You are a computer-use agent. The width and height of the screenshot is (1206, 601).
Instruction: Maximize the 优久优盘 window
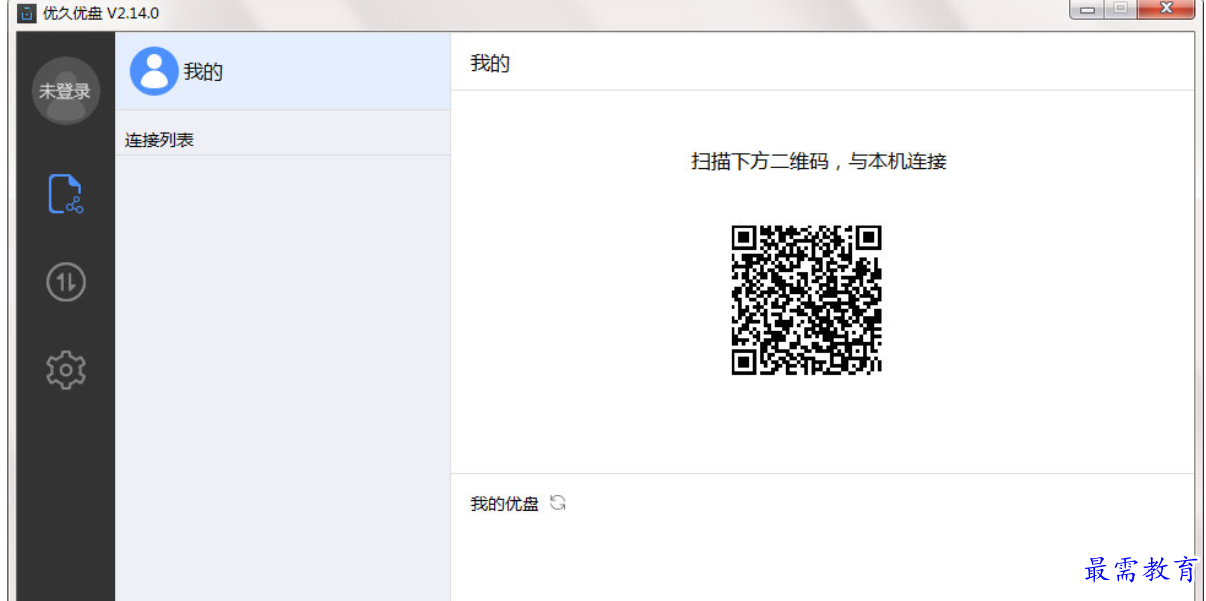pos(1119,9)
